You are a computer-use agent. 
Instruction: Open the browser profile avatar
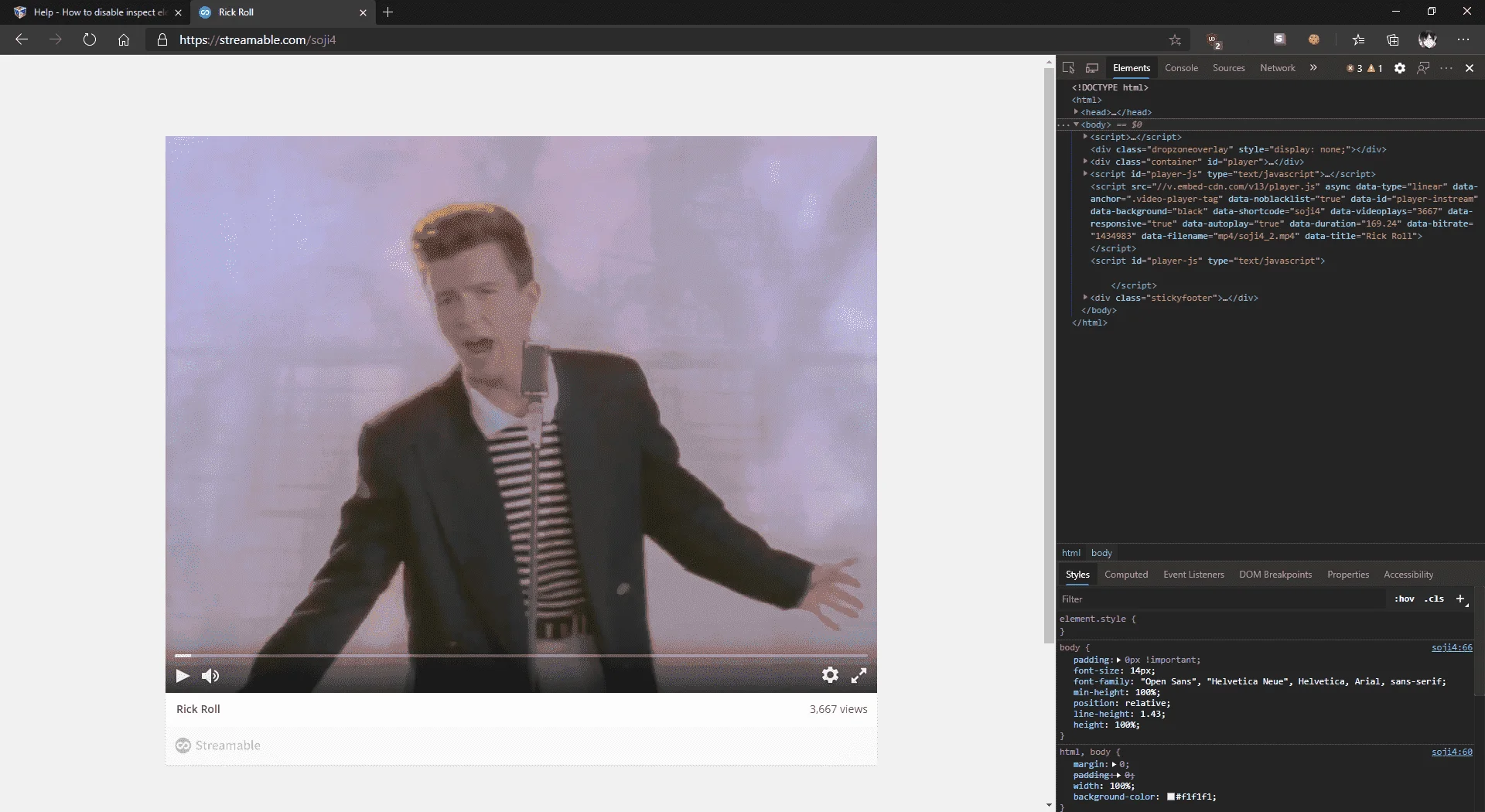tap(1428, 39)
